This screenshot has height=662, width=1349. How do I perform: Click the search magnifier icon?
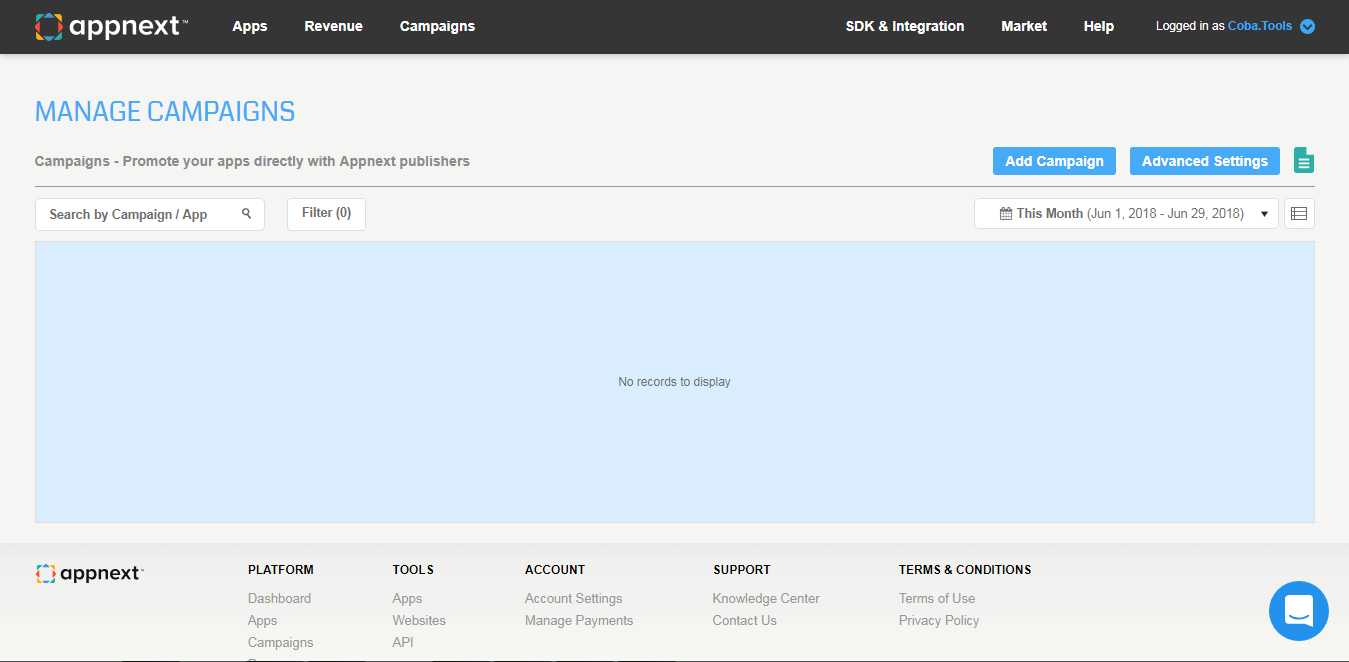click(x=247, y=214)
